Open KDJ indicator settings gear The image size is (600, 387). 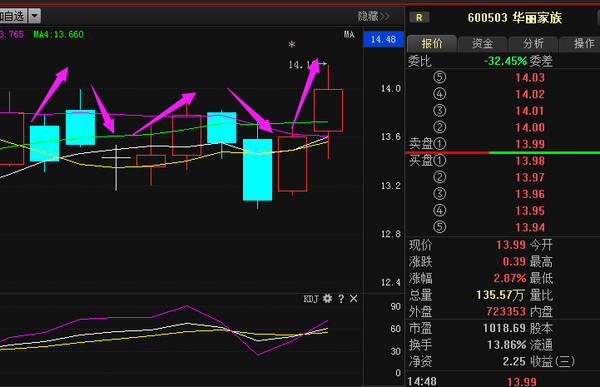pos(327,299)
